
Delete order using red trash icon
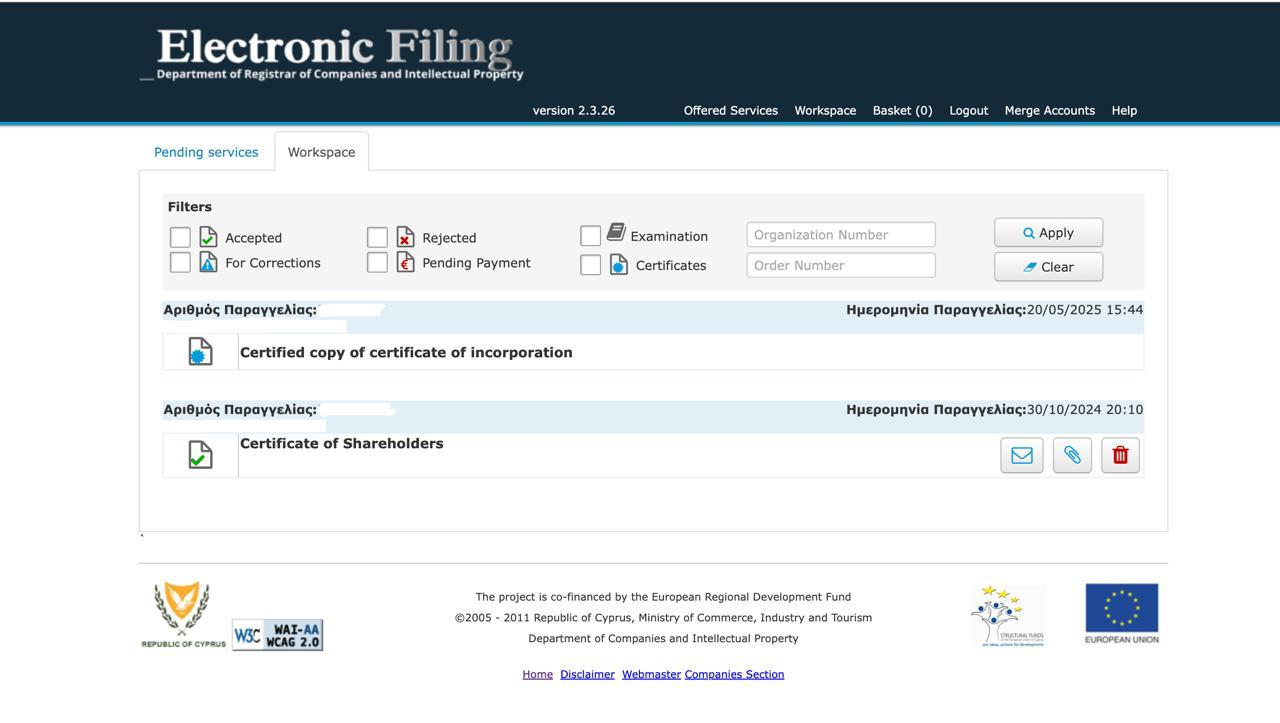coord(1120,455)
